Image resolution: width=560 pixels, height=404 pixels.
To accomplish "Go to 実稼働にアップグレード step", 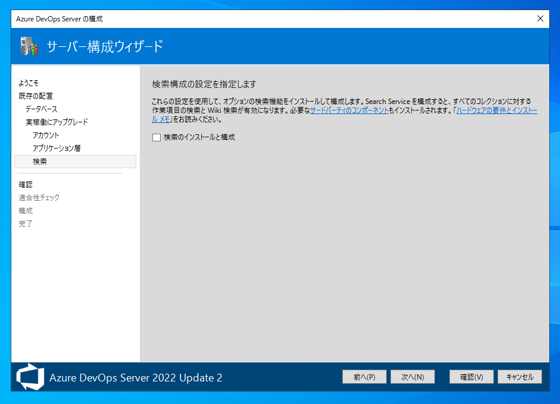I will [x=57, y=122].
